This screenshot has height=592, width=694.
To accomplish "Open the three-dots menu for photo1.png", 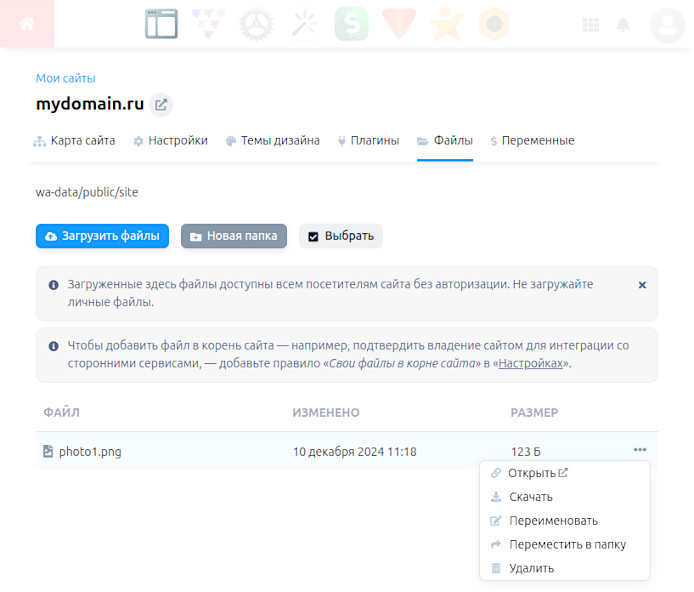I will point(640,450).
